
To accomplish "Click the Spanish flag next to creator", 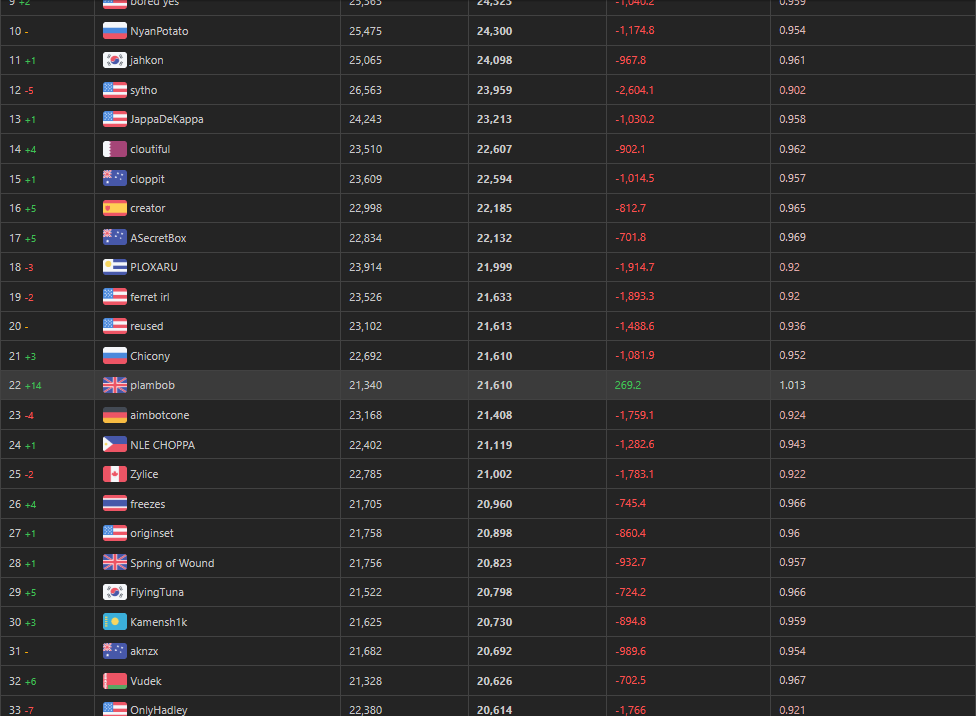I will 115,208.
